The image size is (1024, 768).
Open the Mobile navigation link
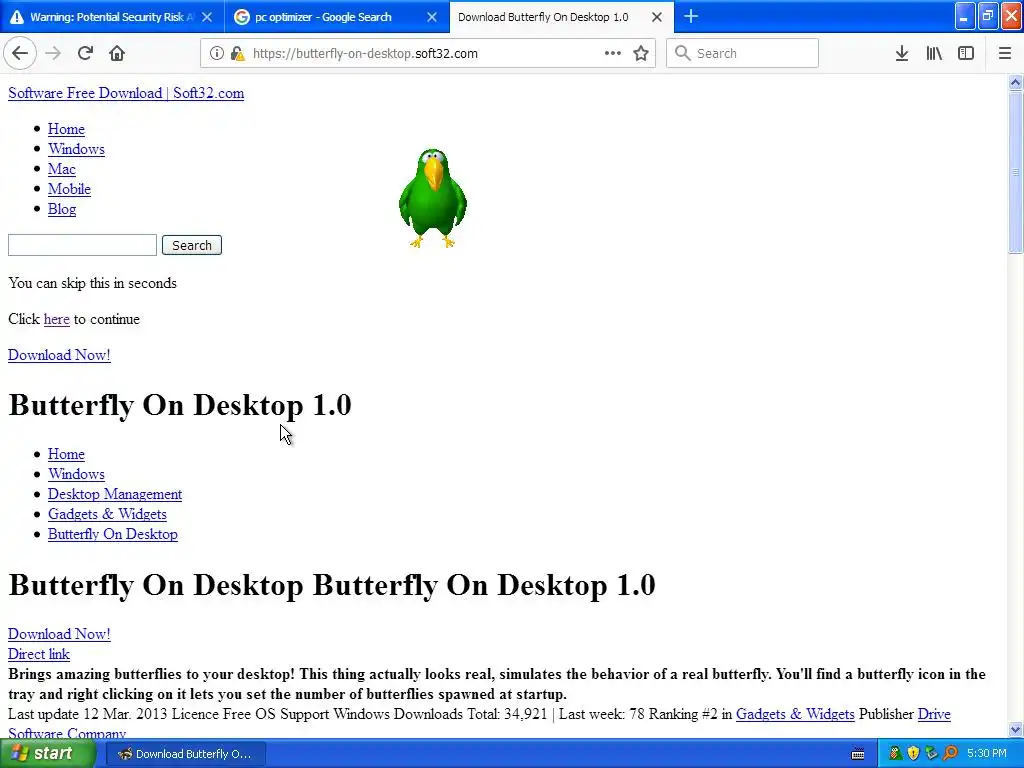[x=69, y=189]
